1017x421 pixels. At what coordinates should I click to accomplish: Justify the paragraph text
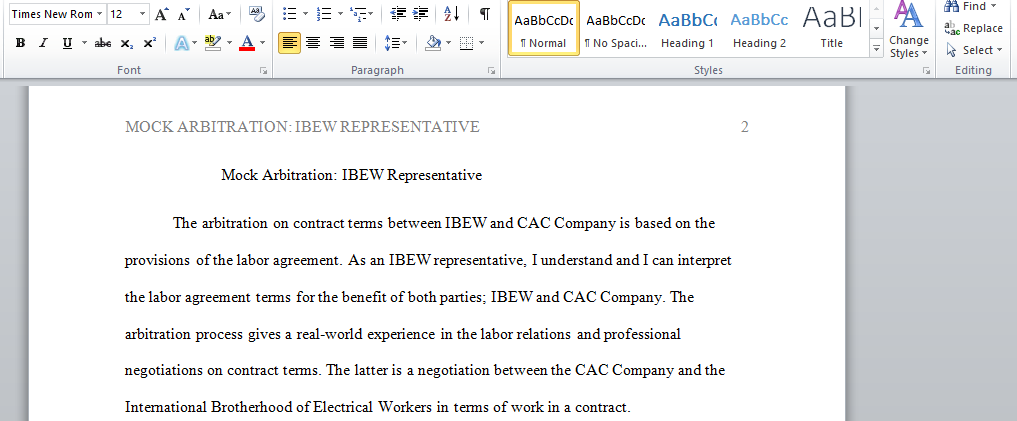tap(359, 43)
